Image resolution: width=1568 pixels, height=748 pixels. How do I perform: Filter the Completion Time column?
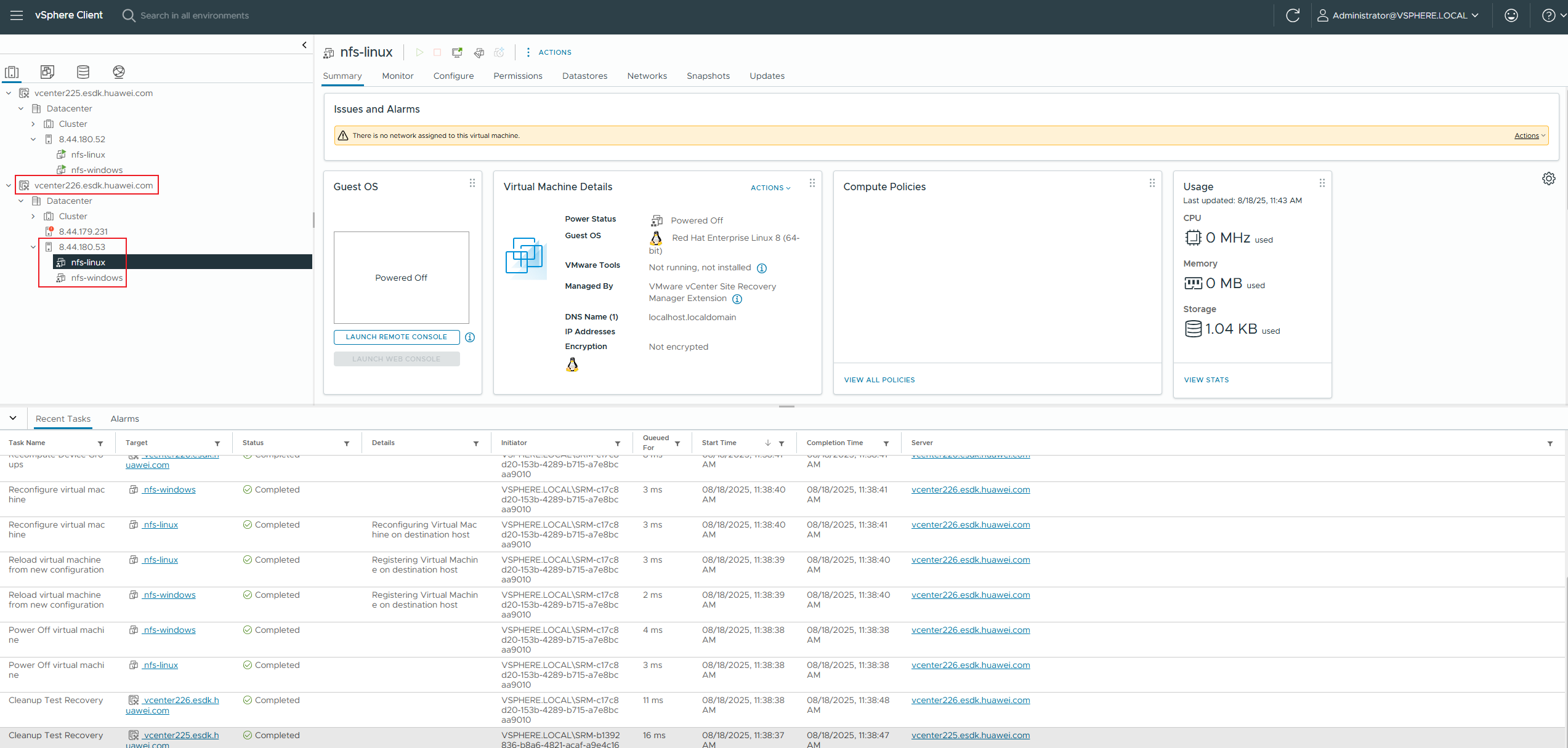[886, 443]
